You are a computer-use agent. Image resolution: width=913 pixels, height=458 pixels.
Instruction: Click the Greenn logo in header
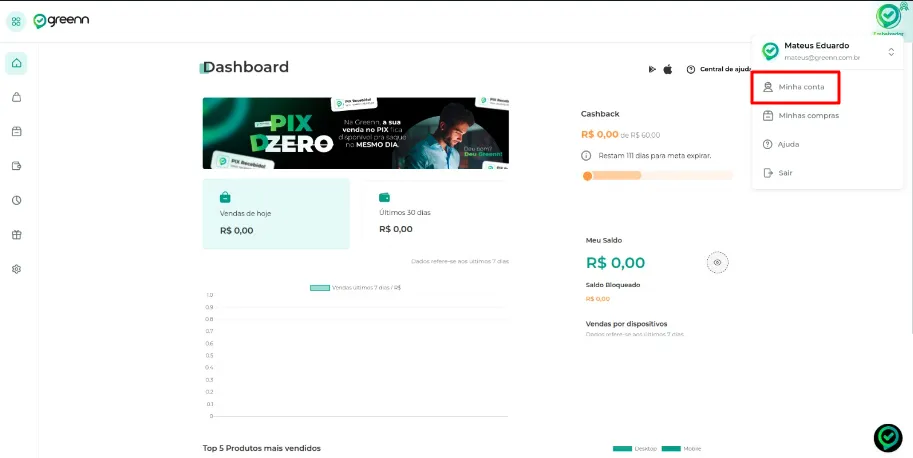click(x=61, y=21)
